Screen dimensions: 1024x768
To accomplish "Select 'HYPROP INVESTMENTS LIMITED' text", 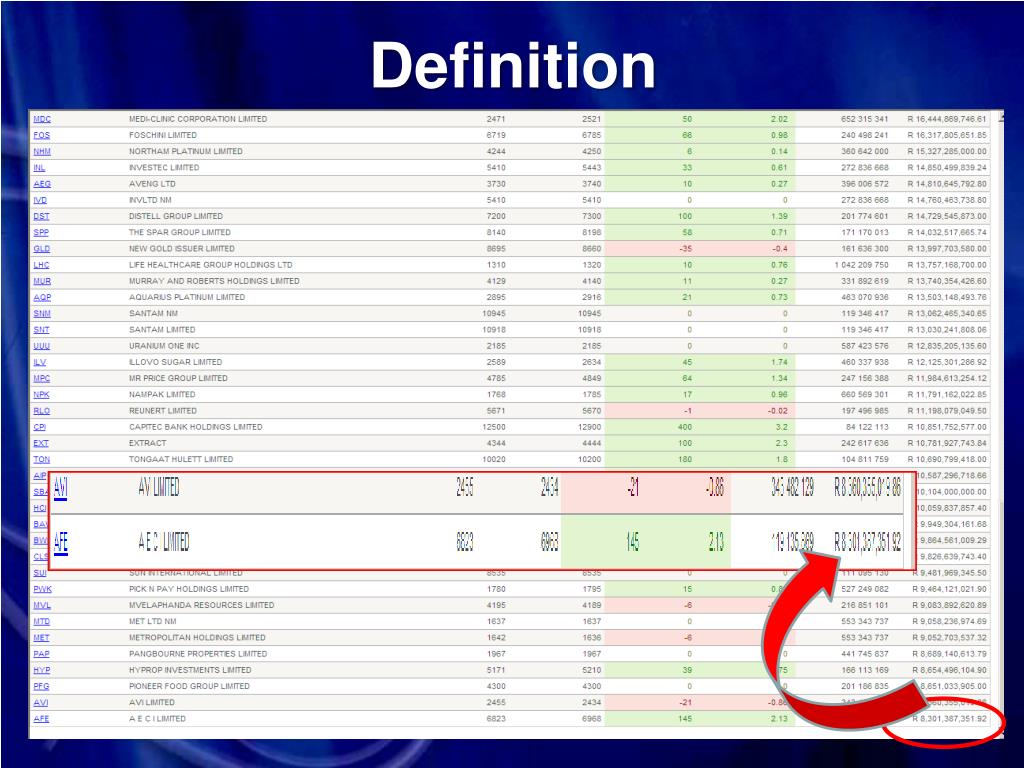I will (x=190, y=670).
